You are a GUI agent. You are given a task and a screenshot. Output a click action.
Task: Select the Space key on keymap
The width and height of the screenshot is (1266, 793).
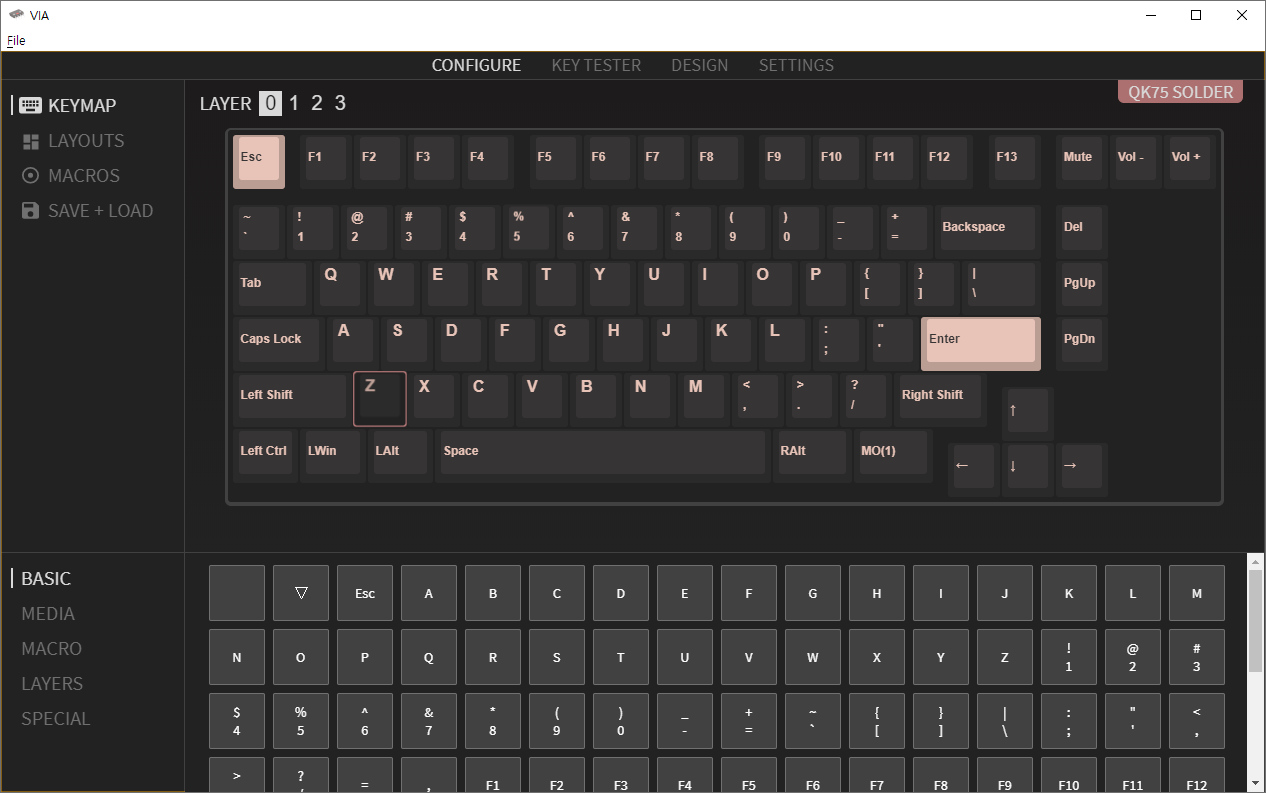pos(603,456)
